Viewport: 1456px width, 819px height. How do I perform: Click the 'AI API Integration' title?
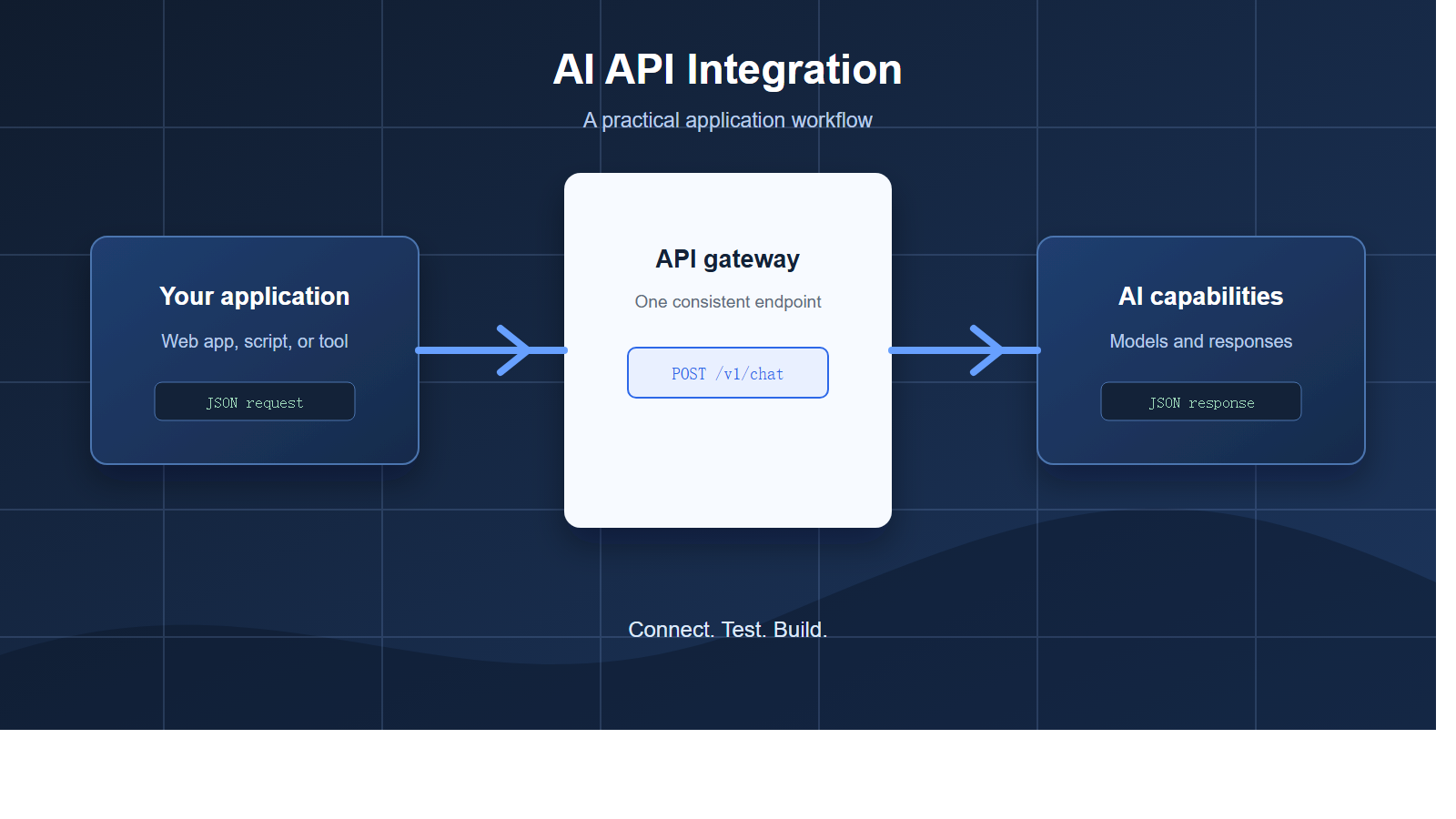[x=727, y=69]
